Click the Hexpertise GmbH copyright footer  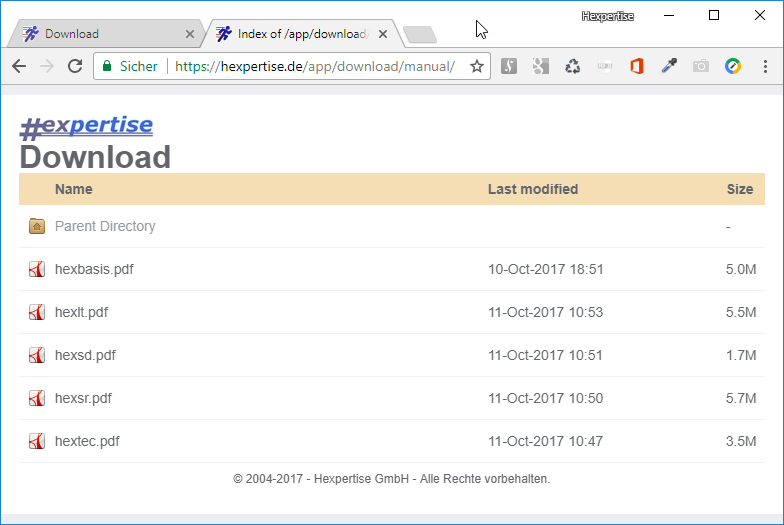coord(392,478)
